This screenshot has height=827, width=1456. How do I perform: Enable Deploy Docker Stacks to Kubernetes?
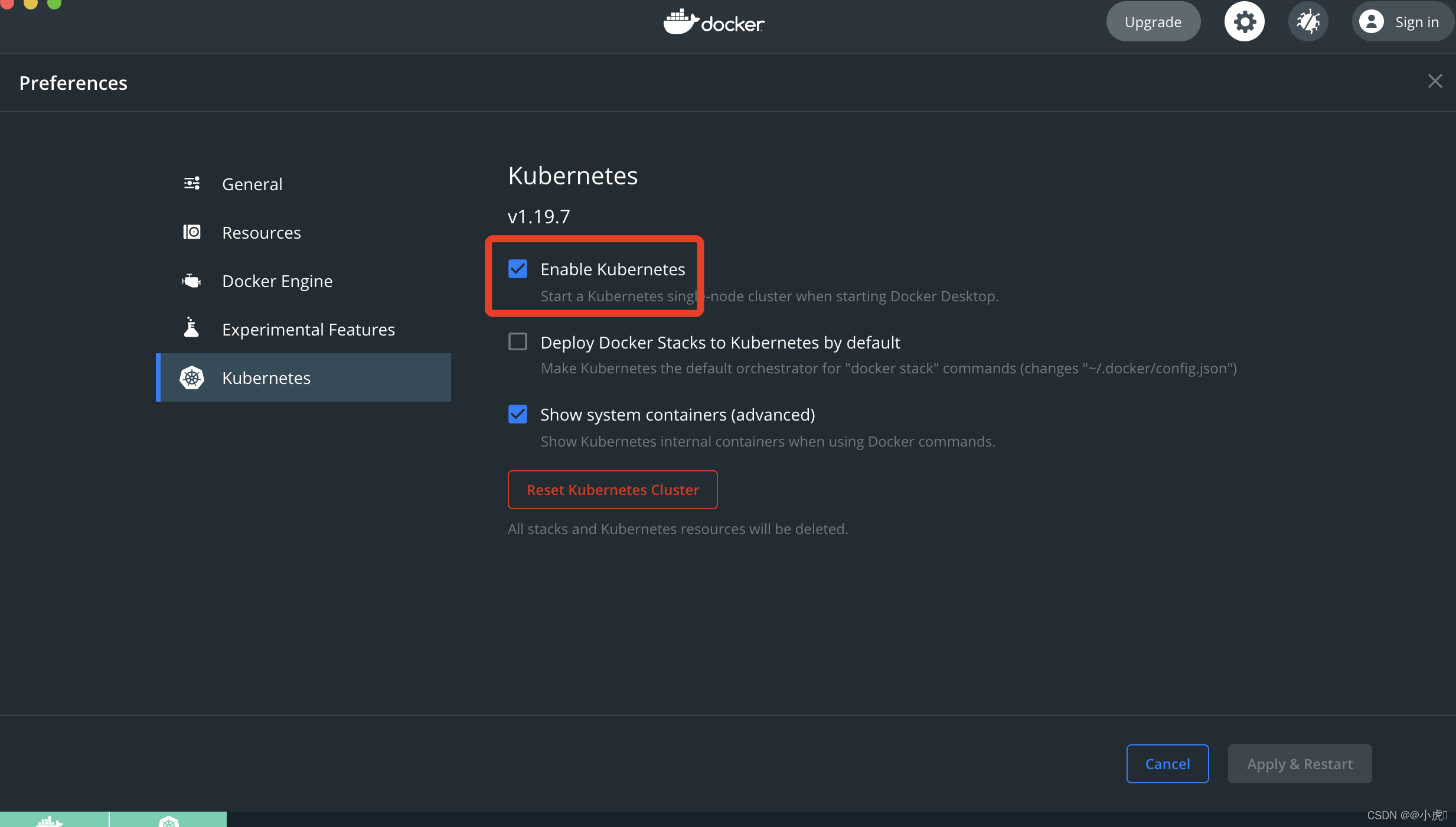518,341
